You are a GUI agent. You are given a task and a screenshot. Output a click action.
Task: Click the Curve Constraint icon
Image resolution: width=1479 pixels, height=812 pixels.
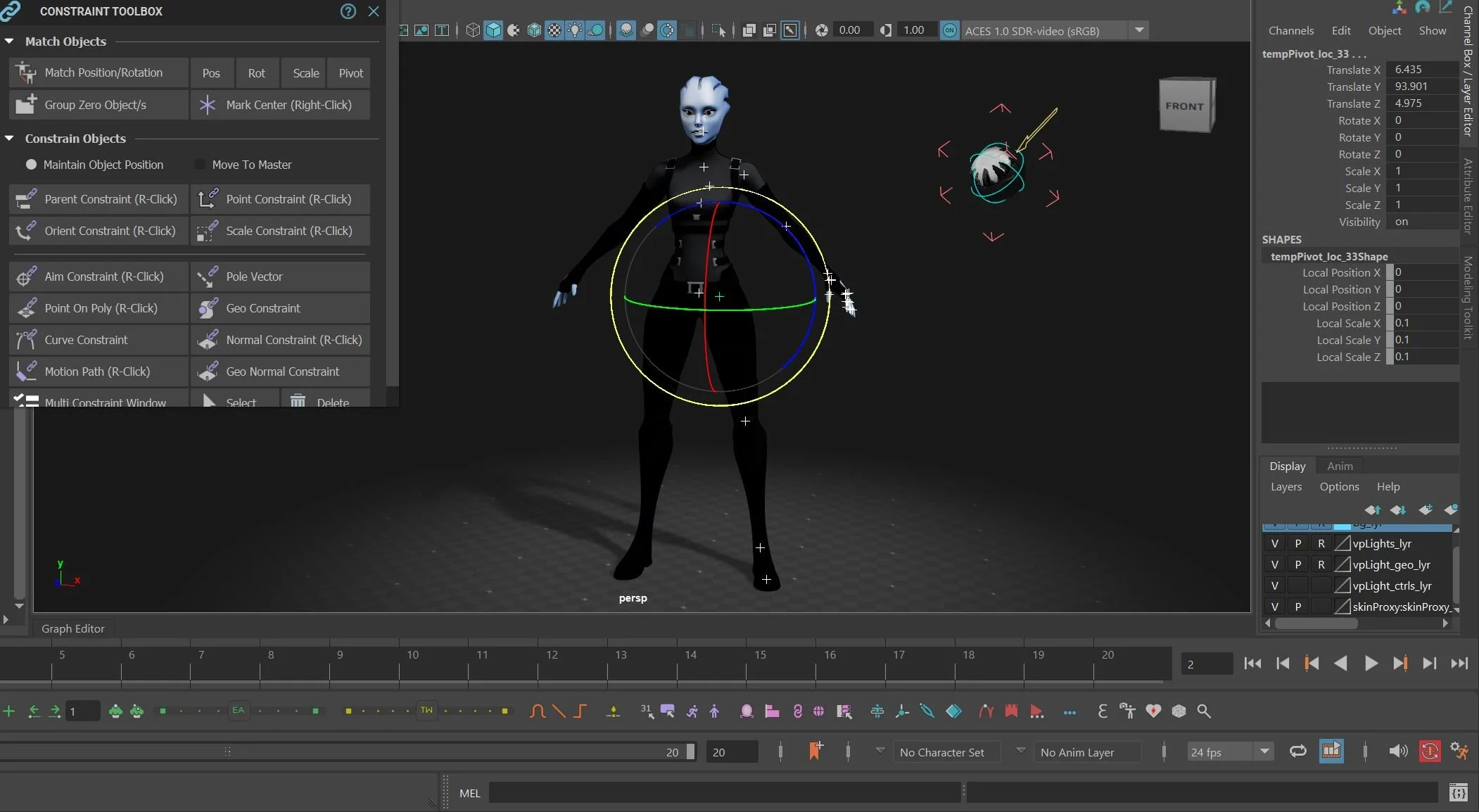[x=26, y=340]
